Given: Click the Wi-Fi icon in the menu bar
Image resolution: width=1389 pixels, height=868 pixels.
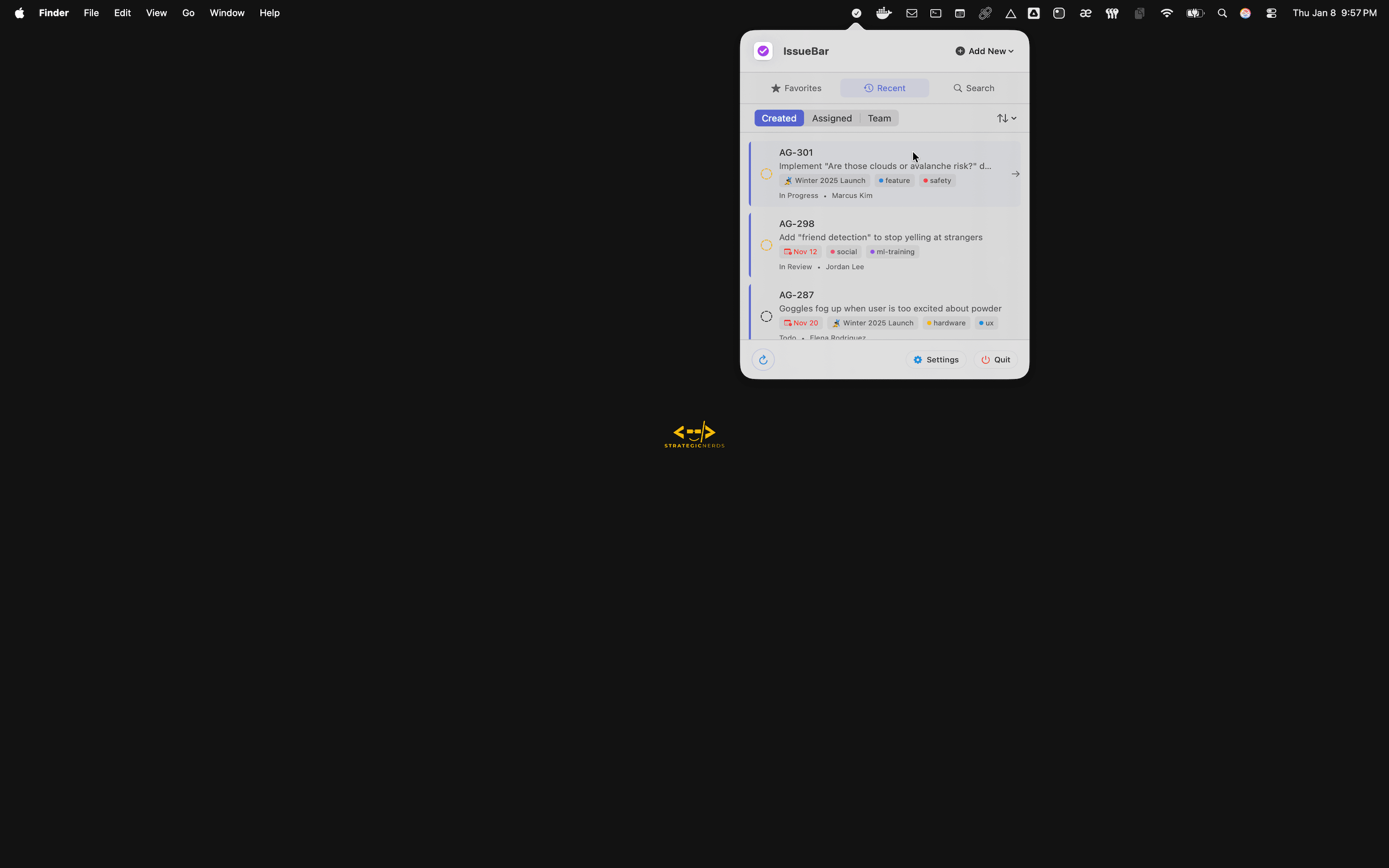Looking at the screenshot, I should tap(1166, 13).
